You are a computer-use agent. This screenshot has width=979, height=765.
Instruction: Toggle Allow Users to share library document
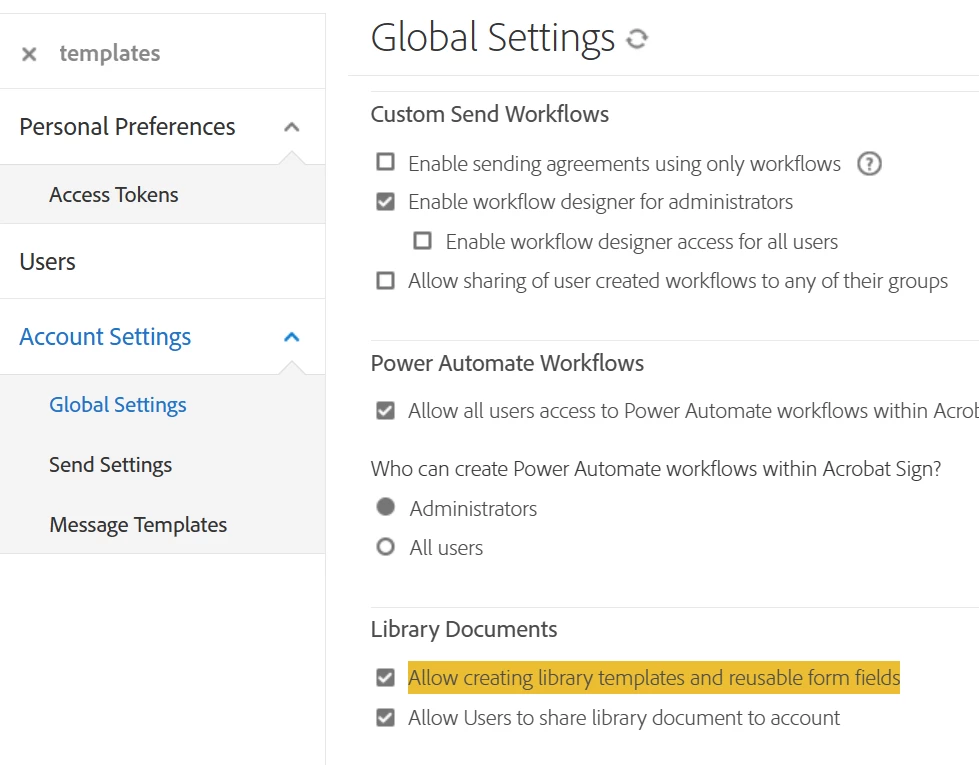coord(385,718)
